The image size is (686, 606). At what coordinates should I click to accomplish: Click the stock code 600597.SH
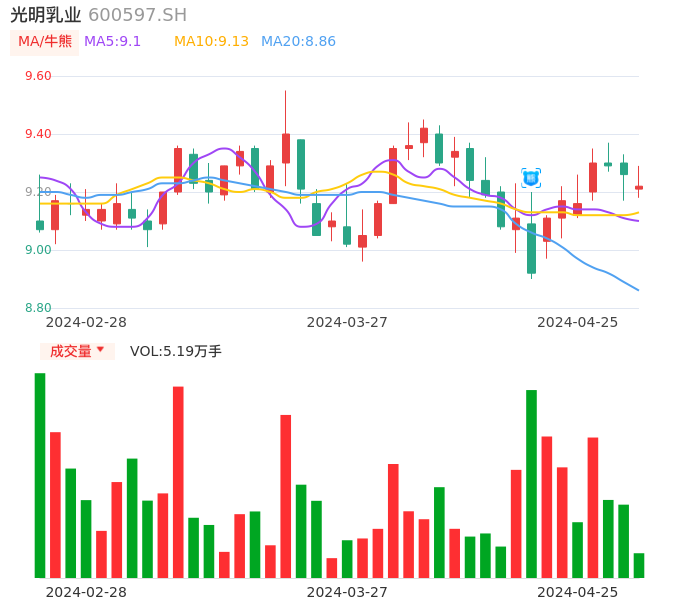[x=137, y=15]
